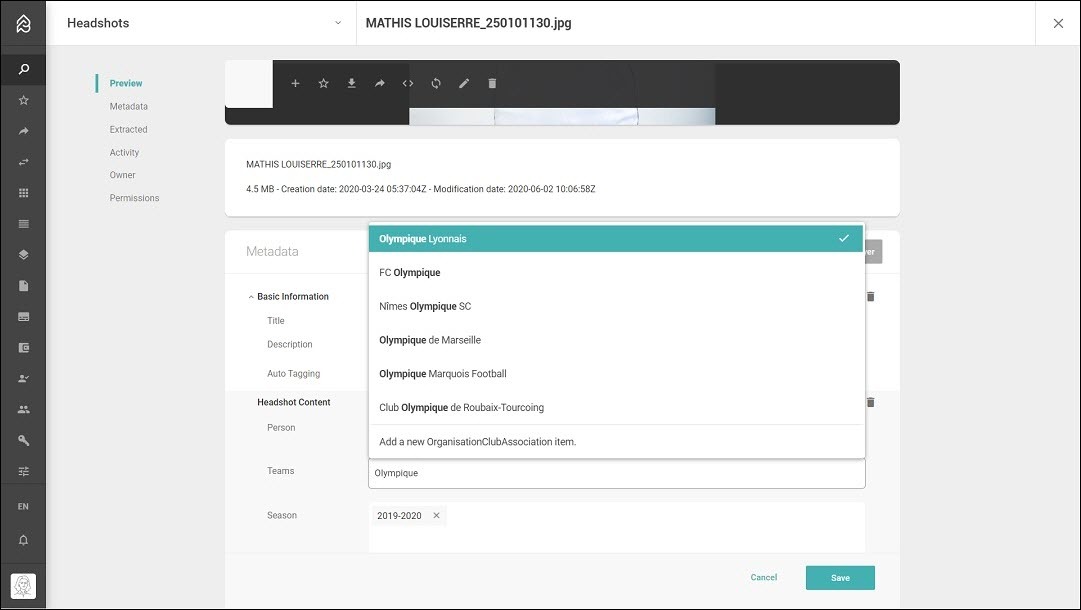Open the wrench tools icon in sidebar
The image size is (1081, 610).
tap(23, 440)
